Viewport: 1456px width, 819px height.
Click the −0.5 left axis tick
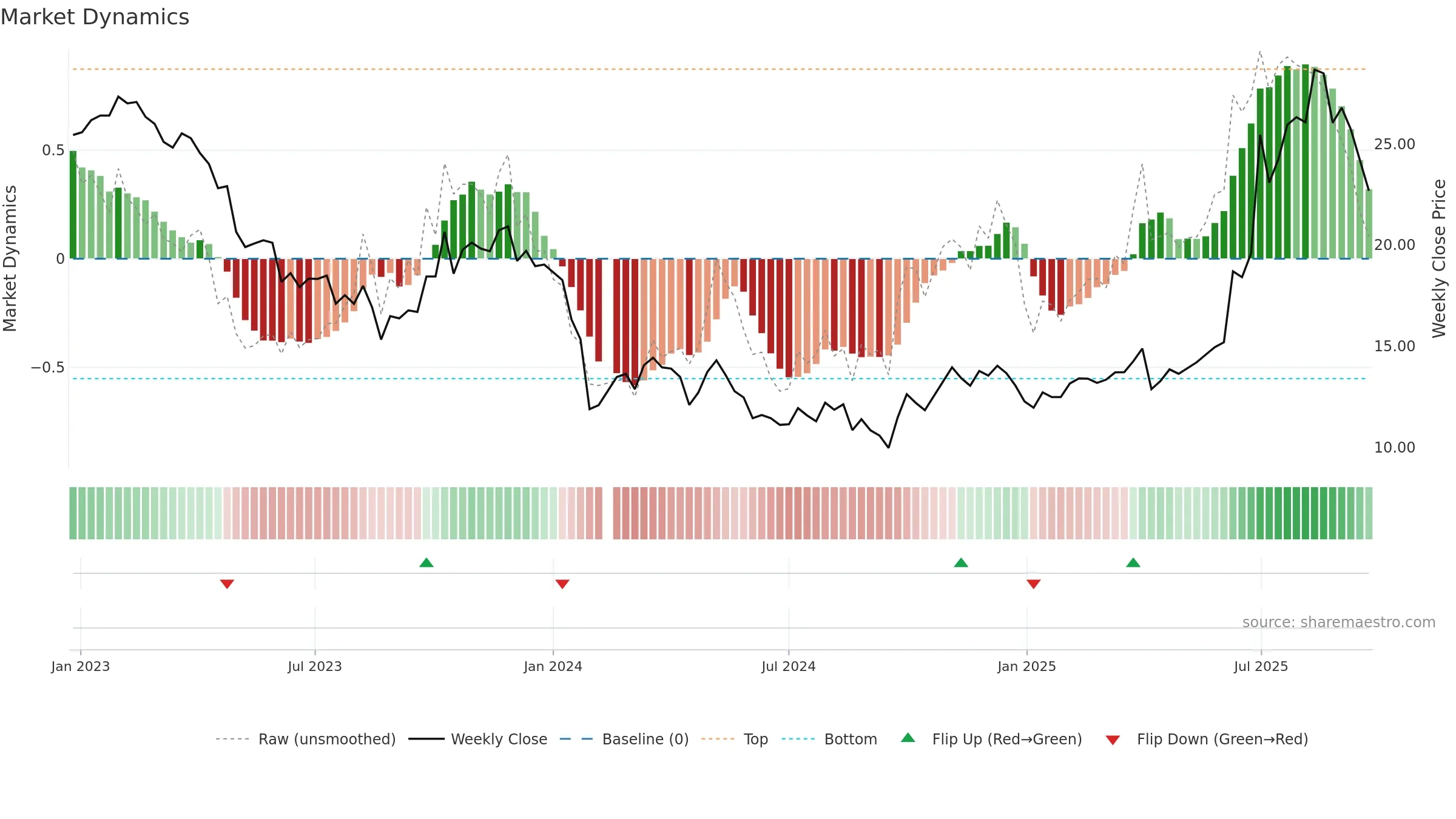[48, 368]
